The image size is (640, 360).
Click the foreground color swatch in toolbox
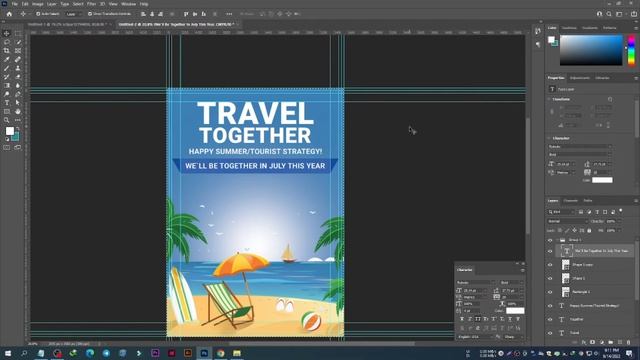tap(10, 131)
